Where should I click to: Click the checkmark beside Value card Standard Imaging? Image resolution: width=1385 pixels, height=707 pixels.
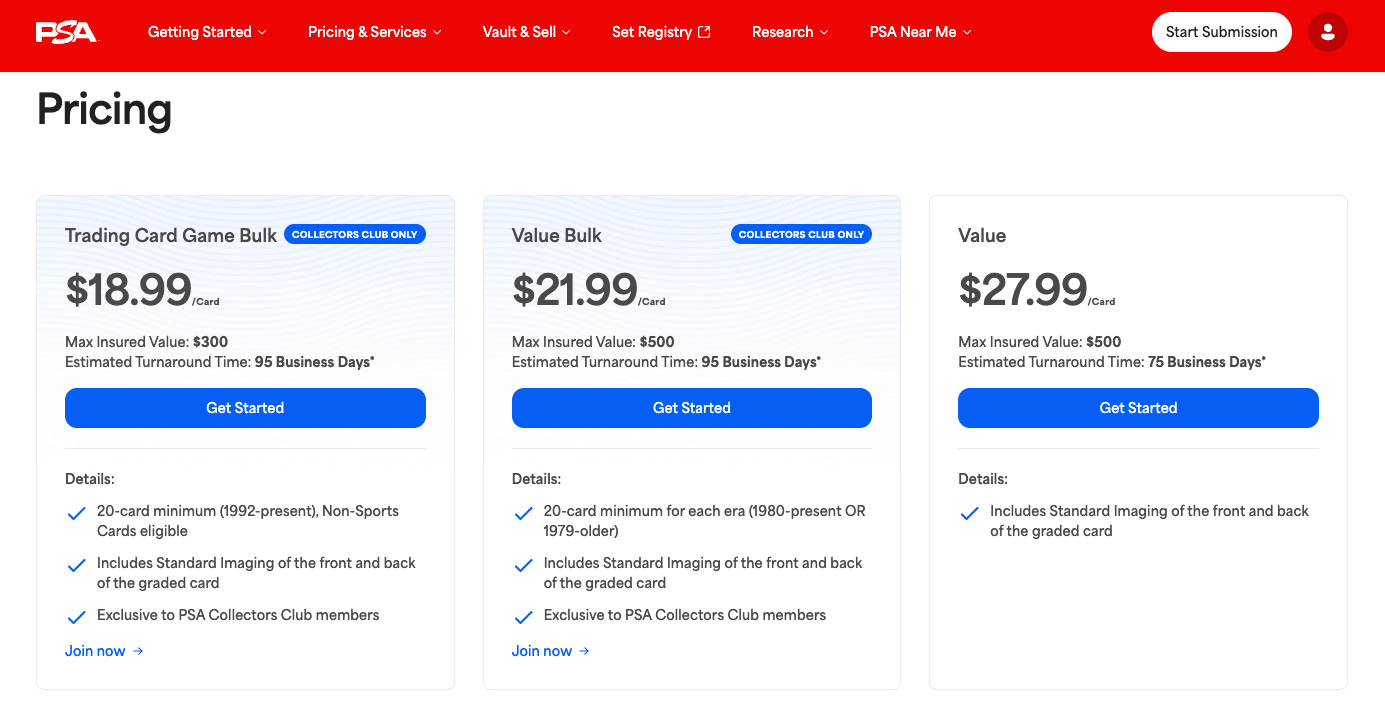pyautogui.click(x=969, y=513)
